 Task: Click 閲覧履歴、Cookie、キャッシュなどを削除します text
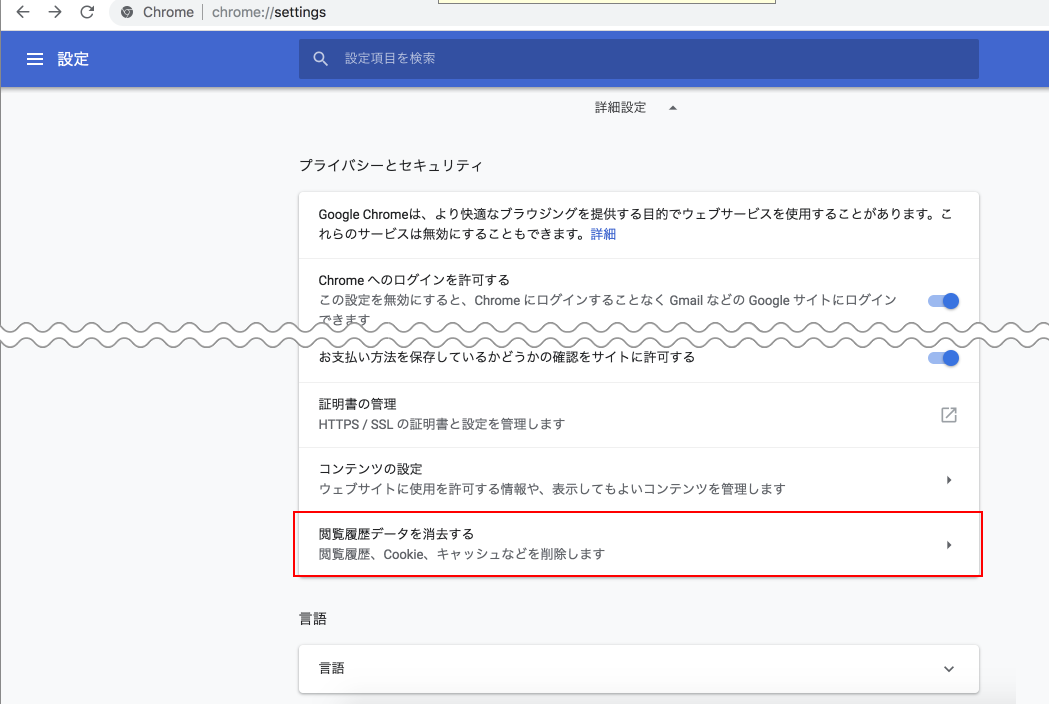click(x=462, y=554)
